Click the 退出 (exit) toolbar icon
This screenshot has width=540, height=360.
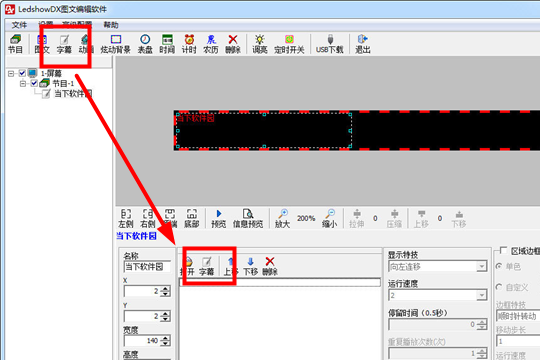(x=363, y=44)
